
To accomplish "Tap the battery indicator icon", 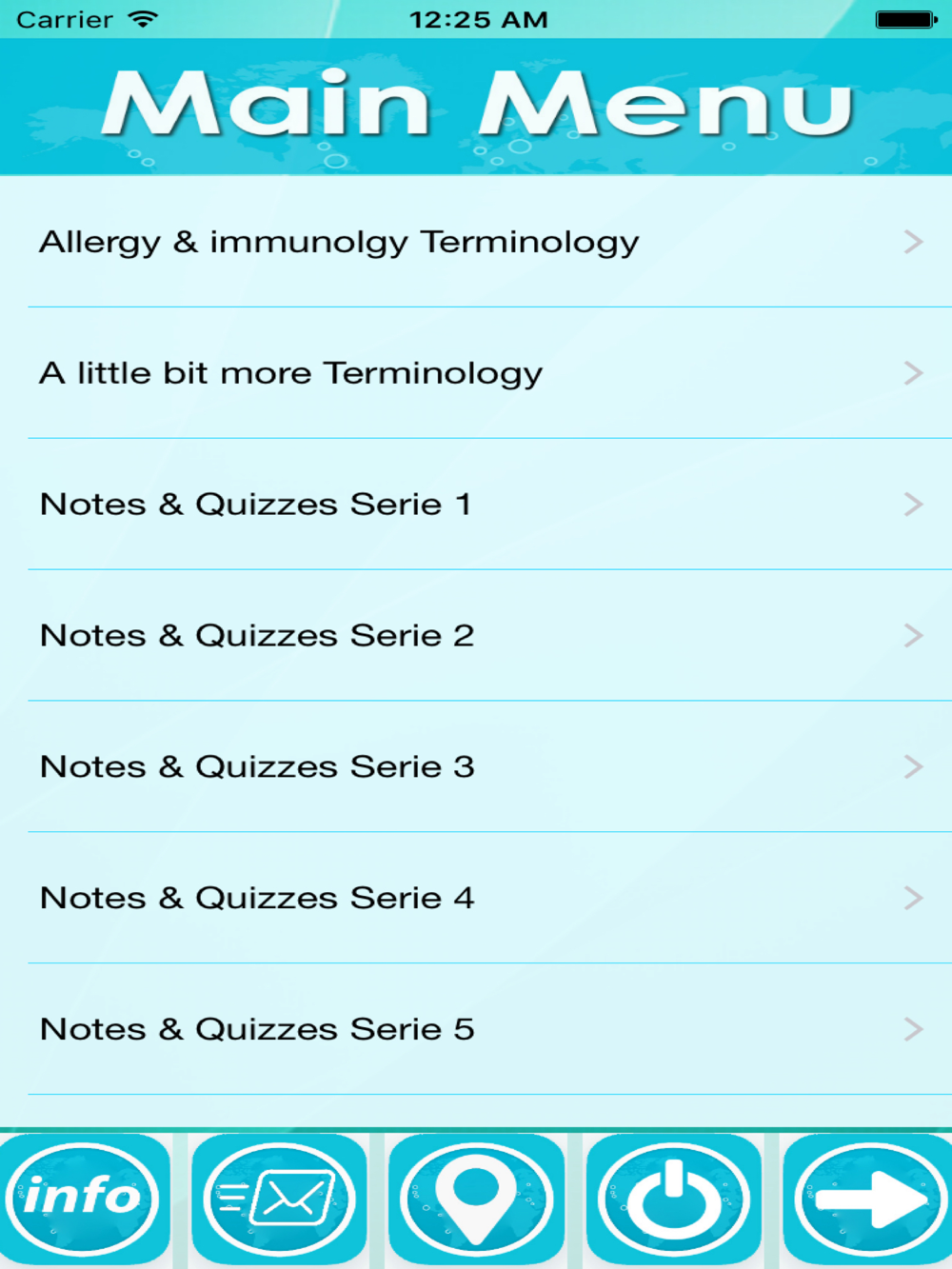I will point(905,19).
